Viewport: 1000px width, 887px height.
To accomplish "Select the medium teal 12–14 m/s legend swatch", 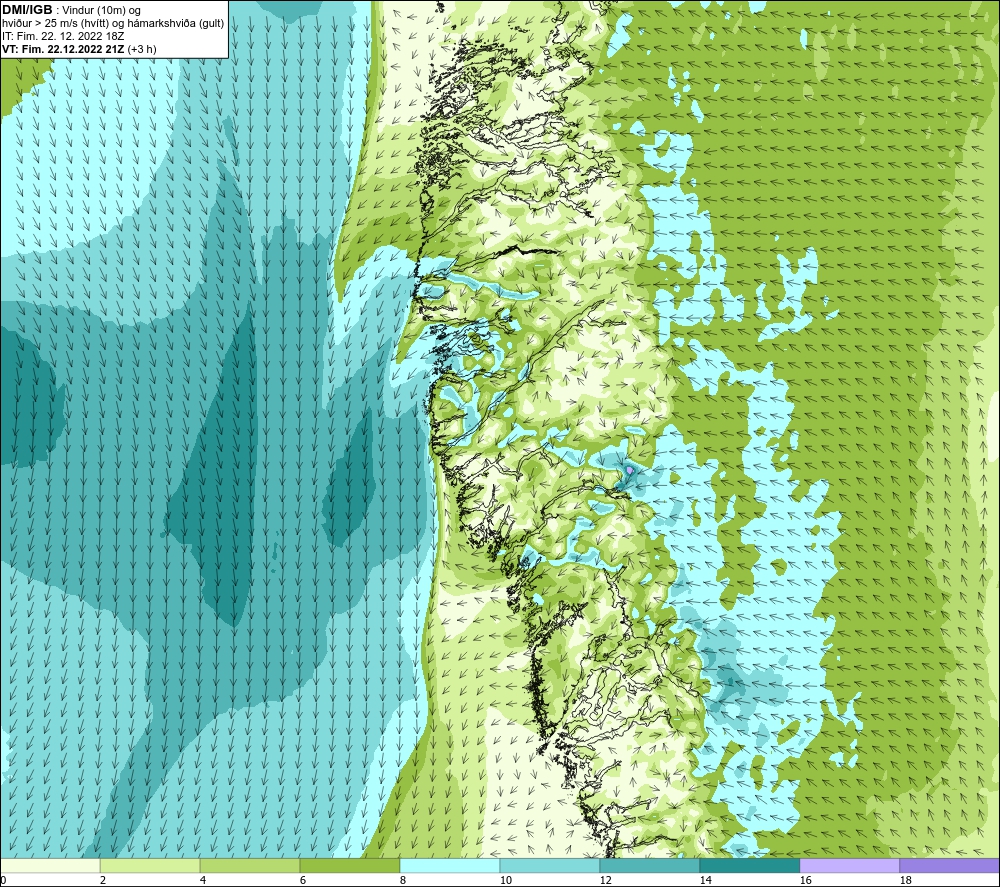I will (x=649, y=865).
